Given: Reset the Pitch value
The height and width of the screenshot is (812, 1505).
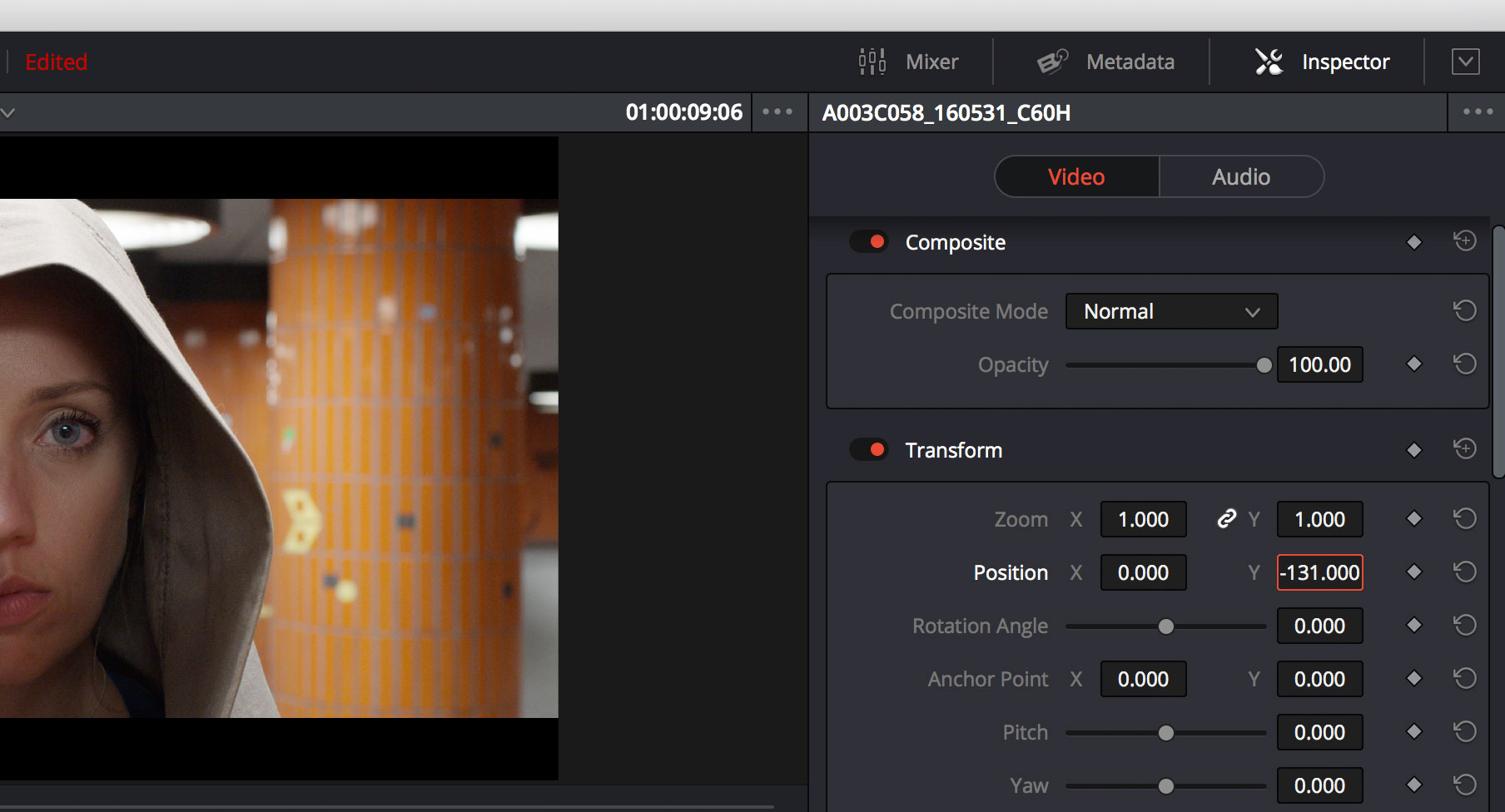Looking at the screenshot, I should pos(1465,731).
